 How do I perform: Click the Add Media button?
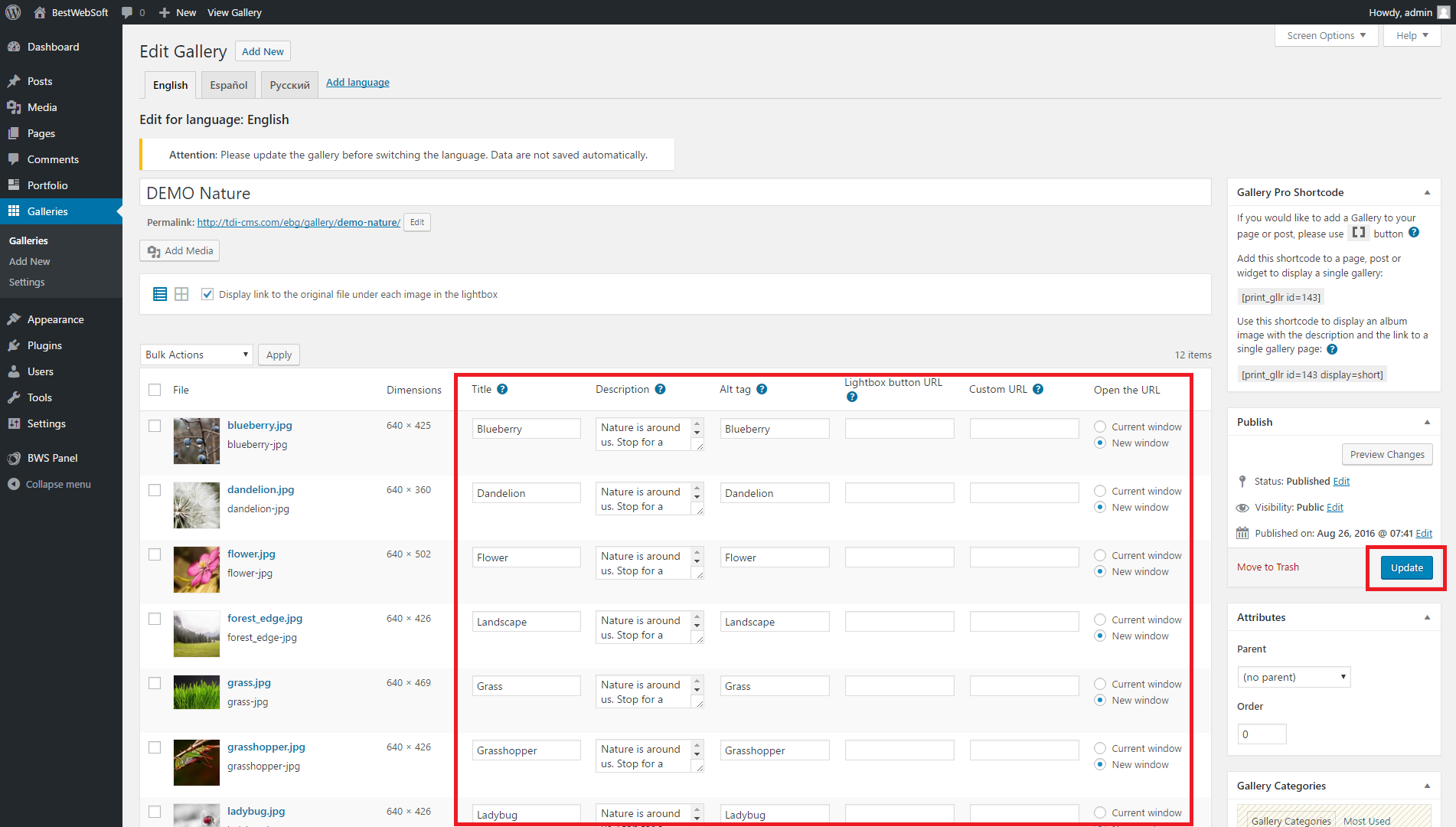(x=180, y=250)
